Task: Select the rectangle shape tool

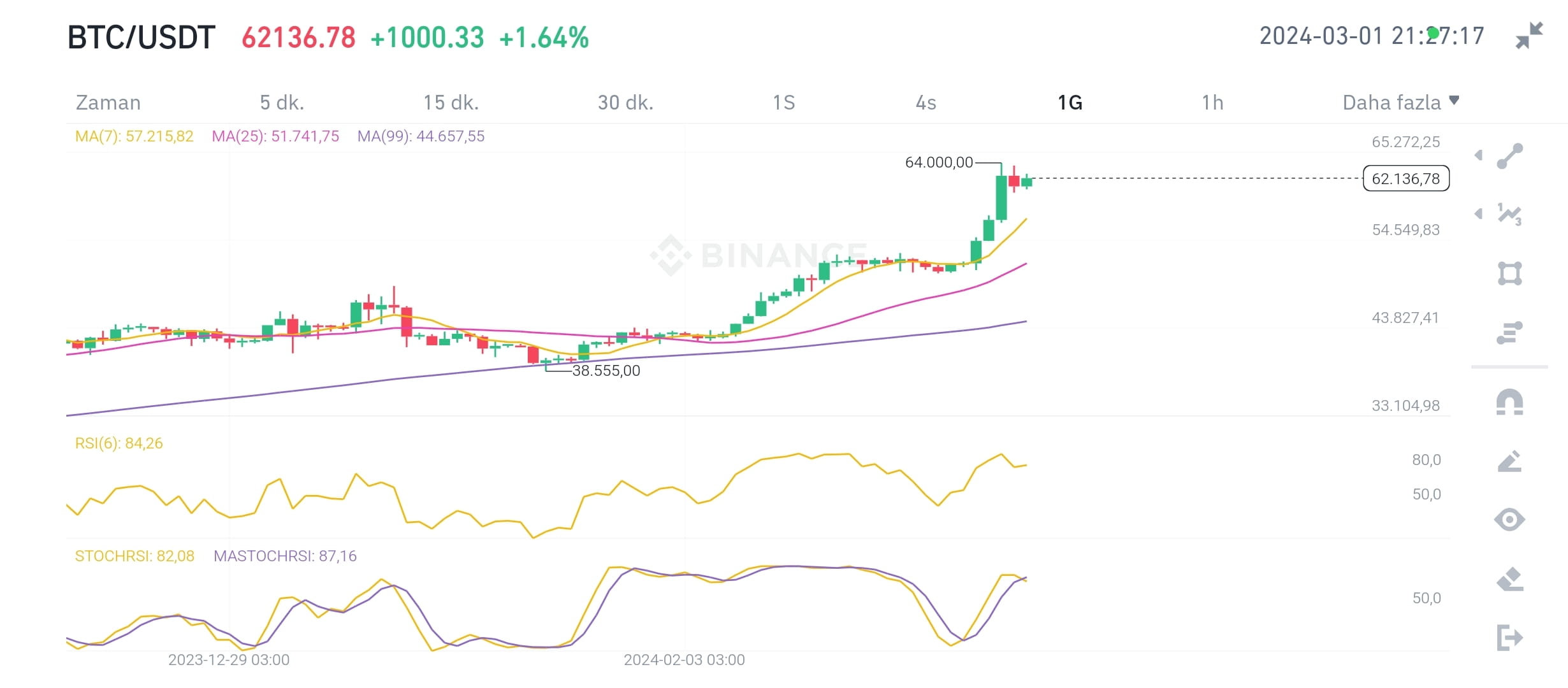Action: coord(1511,274)
